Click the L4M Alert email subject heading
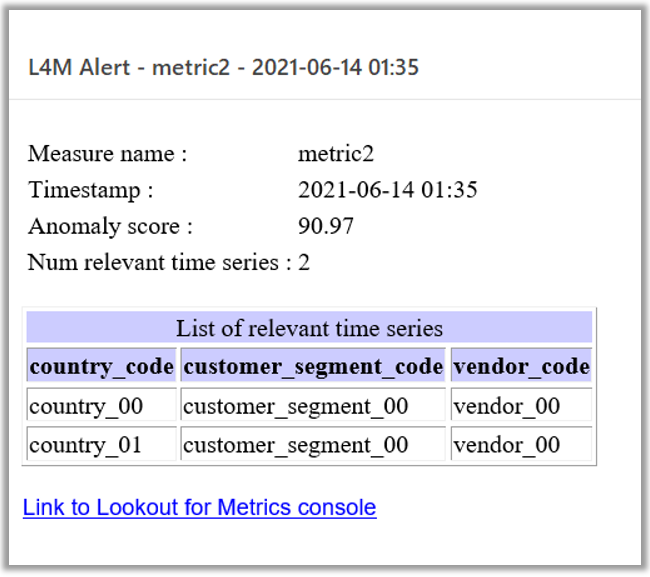This screenshot has height=577, width=650. 223,67
